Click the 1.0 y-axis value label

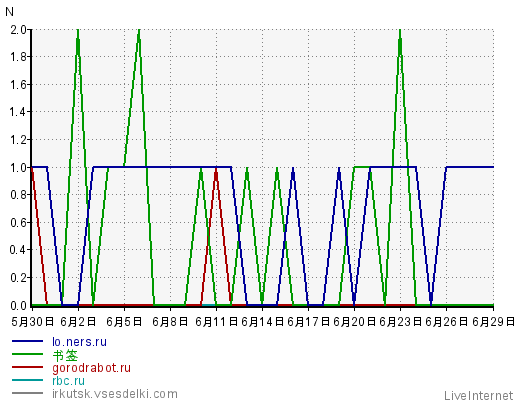point(18,167)
